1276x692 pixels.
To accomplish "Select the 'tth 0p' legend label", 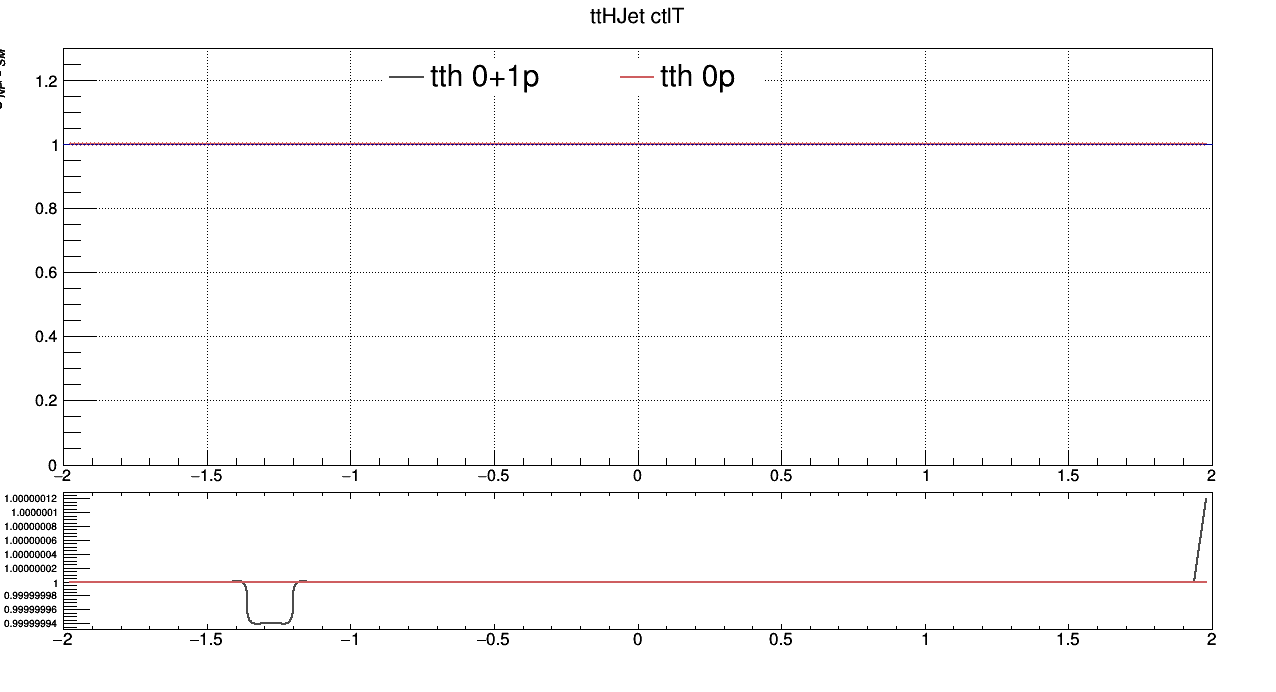I will 697,76.
